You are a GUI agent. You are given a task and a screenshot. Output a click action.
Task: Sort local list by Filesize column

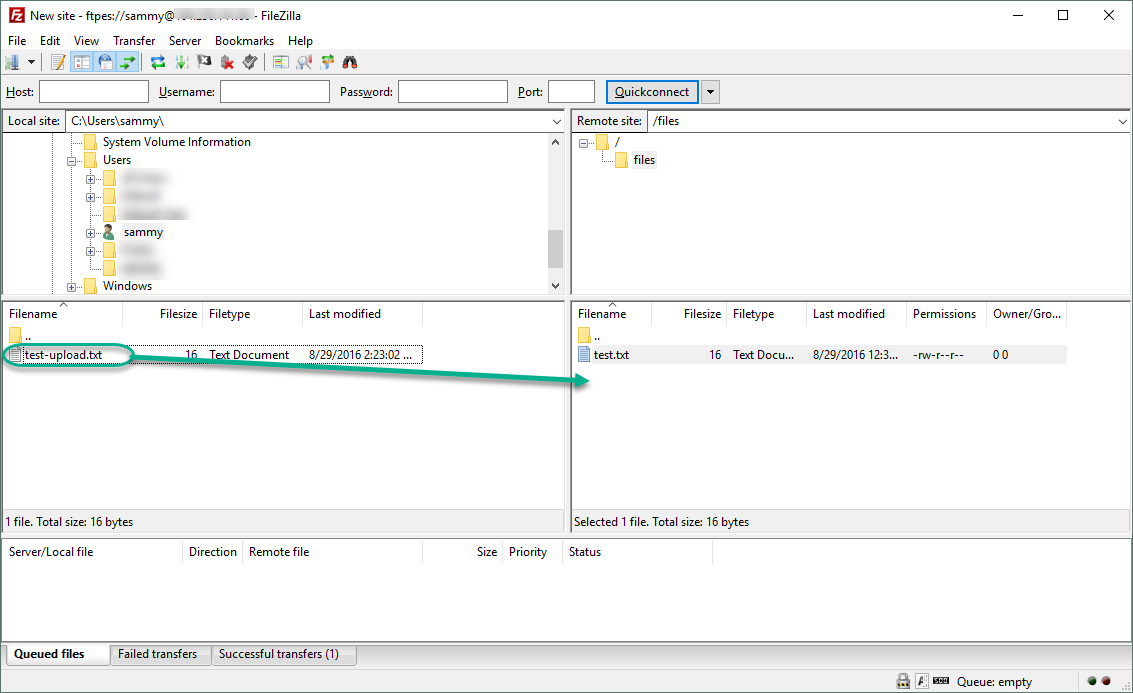pyautogui.click(x=163, y=314)
